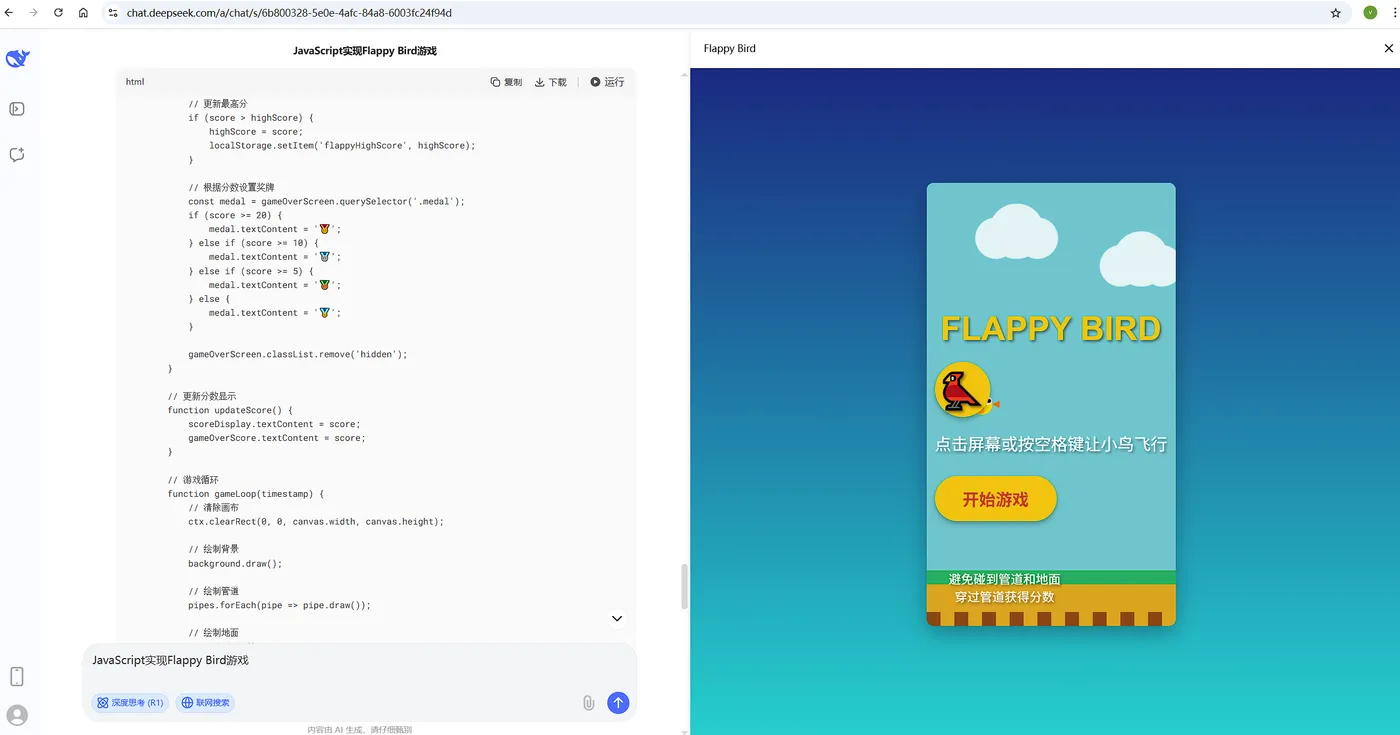Screen dimensions: 1400x735
Task: Click the conversation title heading
Action: (x=365, y=50)
